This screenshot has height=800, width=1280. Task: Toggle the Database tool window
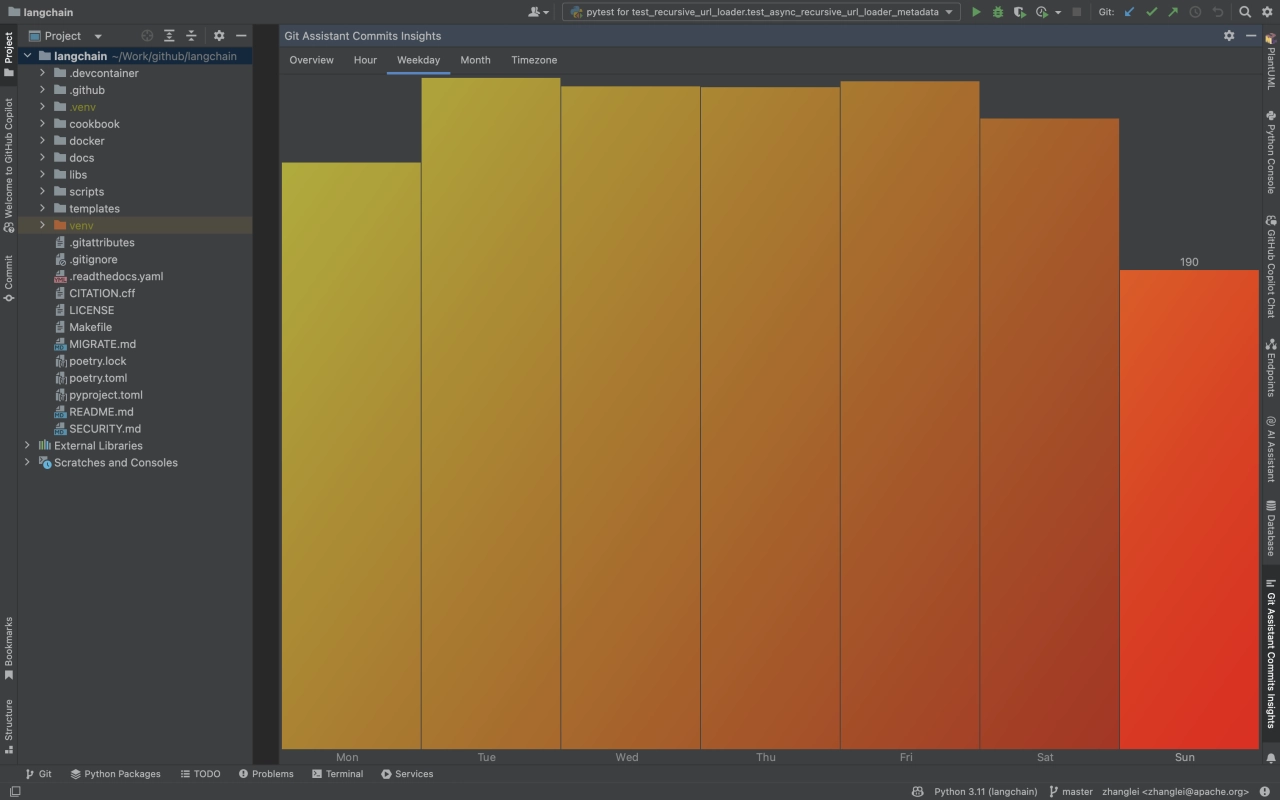coord(1271,527)
